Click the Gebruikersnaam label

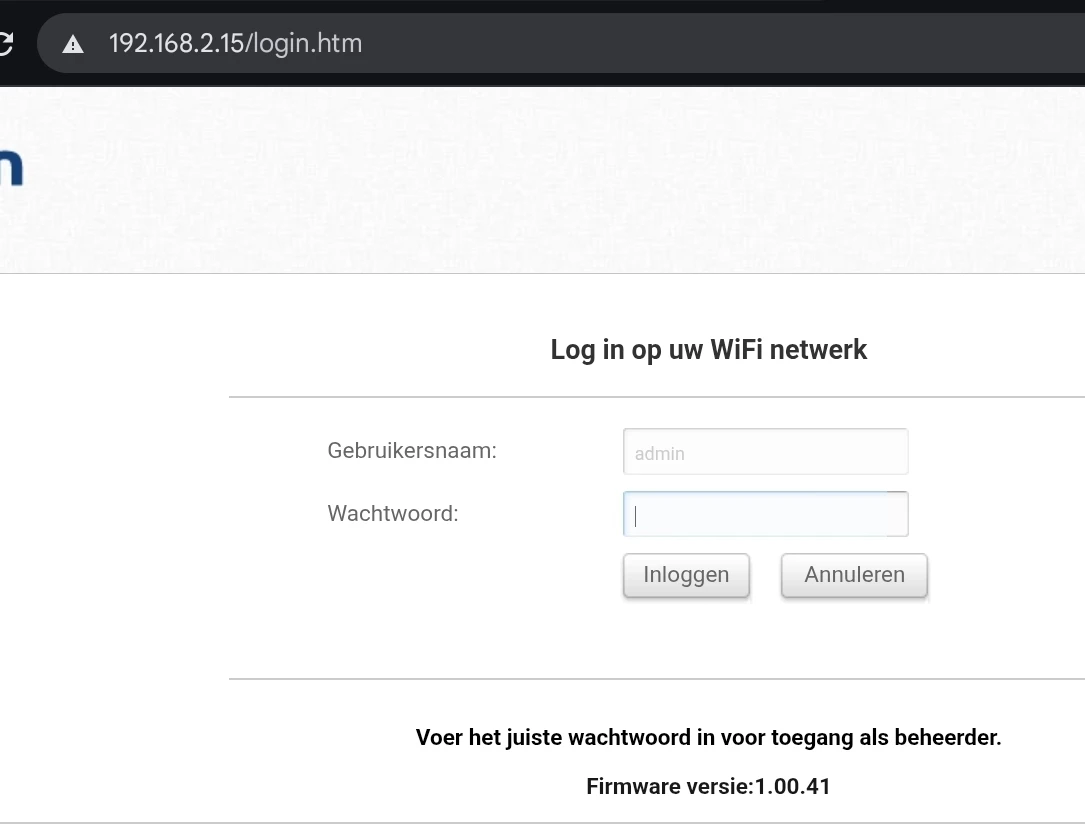point(412,451)
